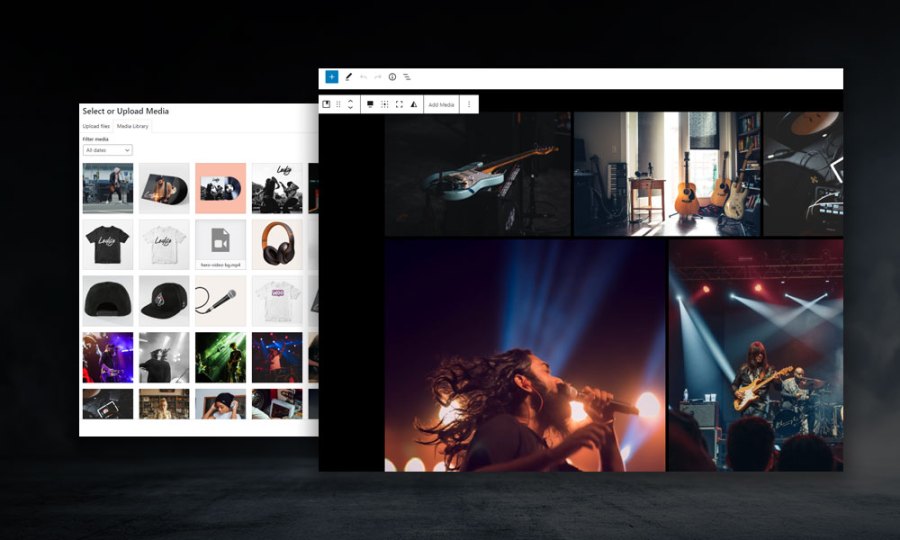The height and width of the screenshot is (540, 900).
Task: Open the block list view outline
Action: pyautogui.click(x=407, y=77)
